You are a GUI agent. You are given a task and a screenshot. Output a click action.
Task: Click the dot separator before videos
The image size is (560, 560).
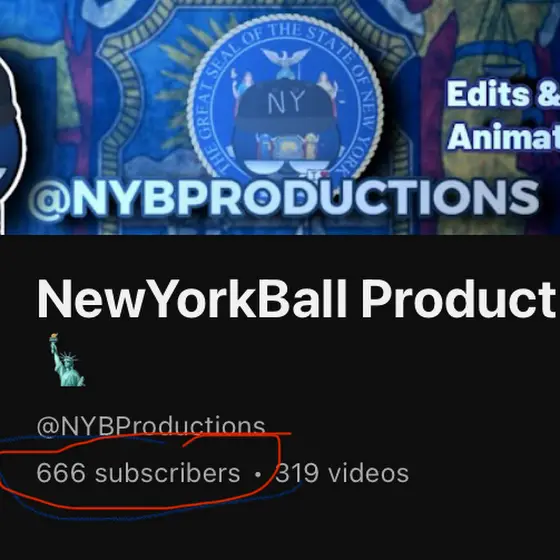pos(258,475)
